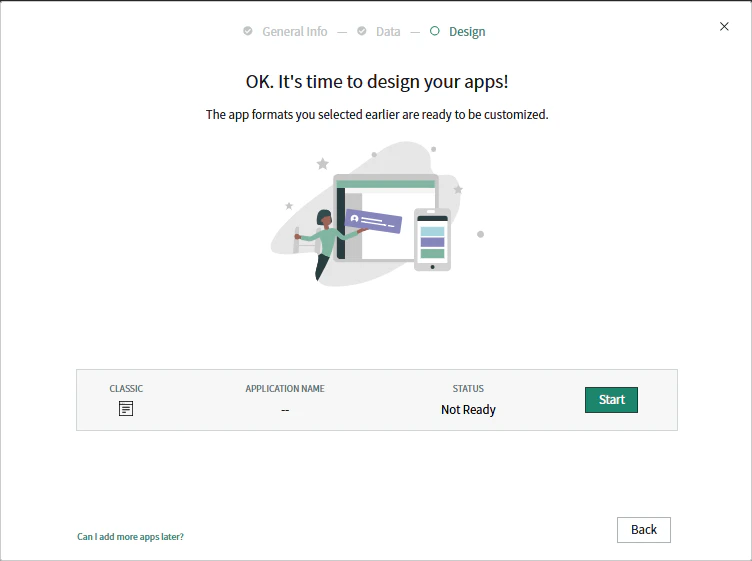Click the APPLICATION NAME header
The height and width of the screenshot is (561, 752).
coord(285,388)
